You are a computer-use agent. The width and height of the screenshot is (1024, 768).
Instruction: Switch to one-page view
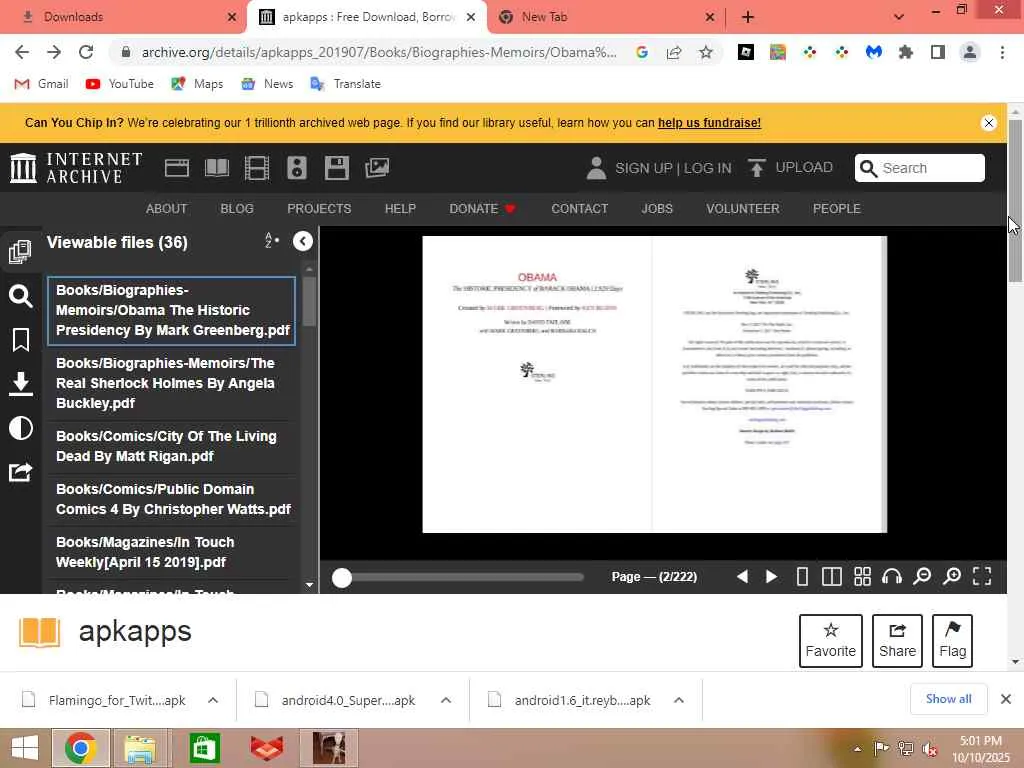(x=803, y=577)
